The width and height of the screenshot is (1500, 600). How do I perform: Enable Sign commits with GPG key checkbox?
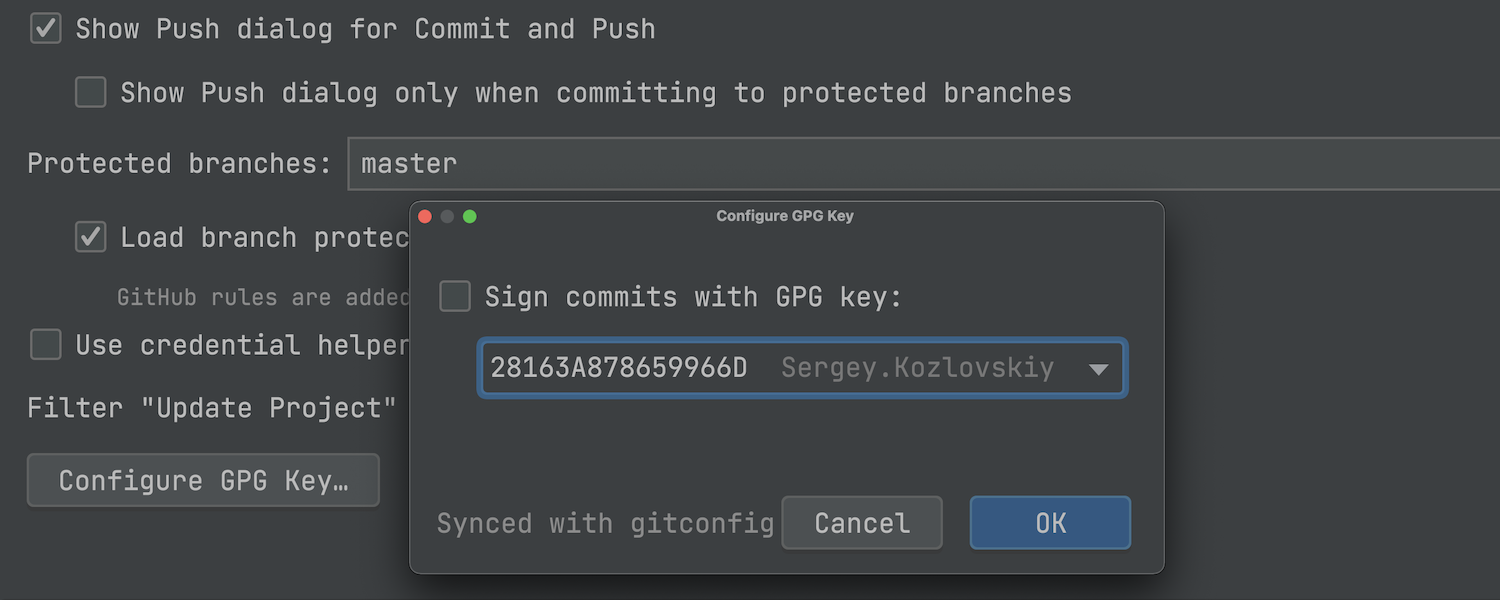click(x=455, y=297)
